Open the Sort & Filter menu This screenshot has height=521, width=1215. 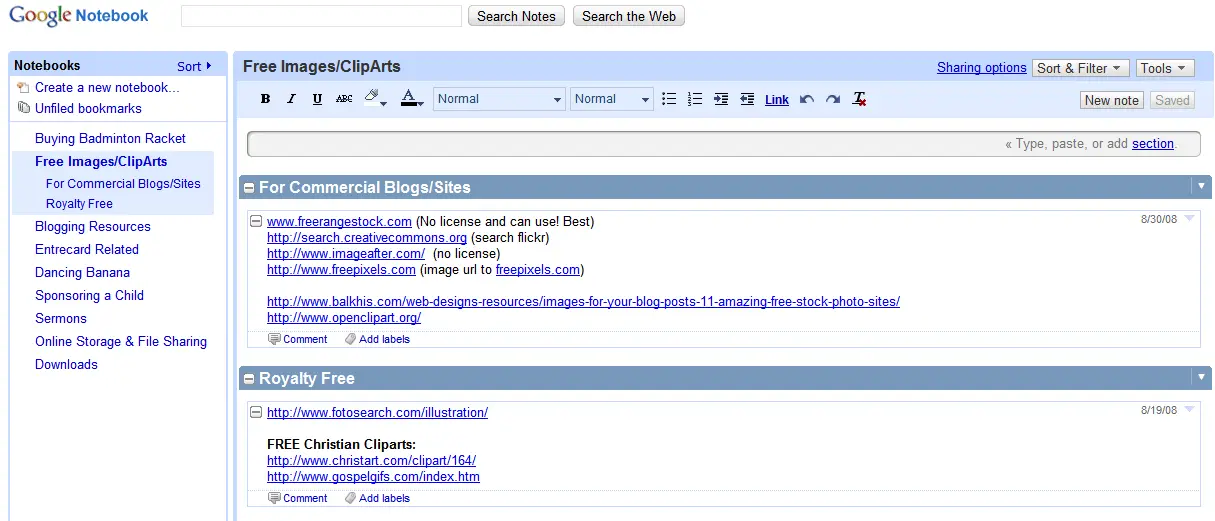(1081, 68)
